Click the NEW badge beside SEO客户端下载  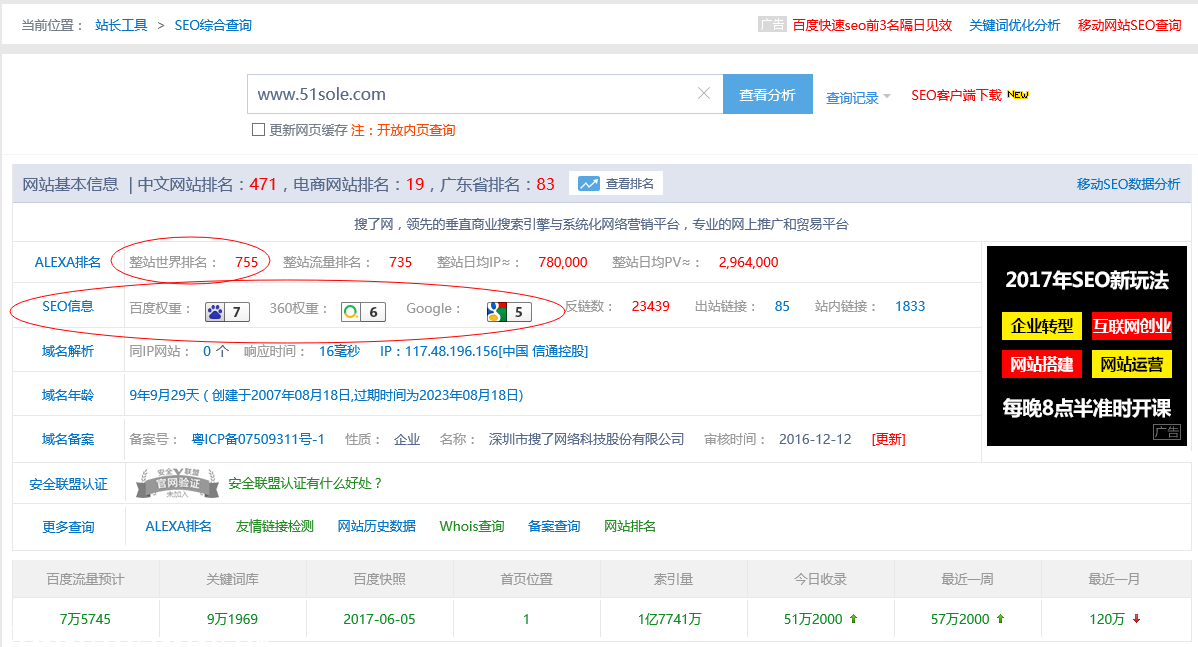[x=1018, y=95]
